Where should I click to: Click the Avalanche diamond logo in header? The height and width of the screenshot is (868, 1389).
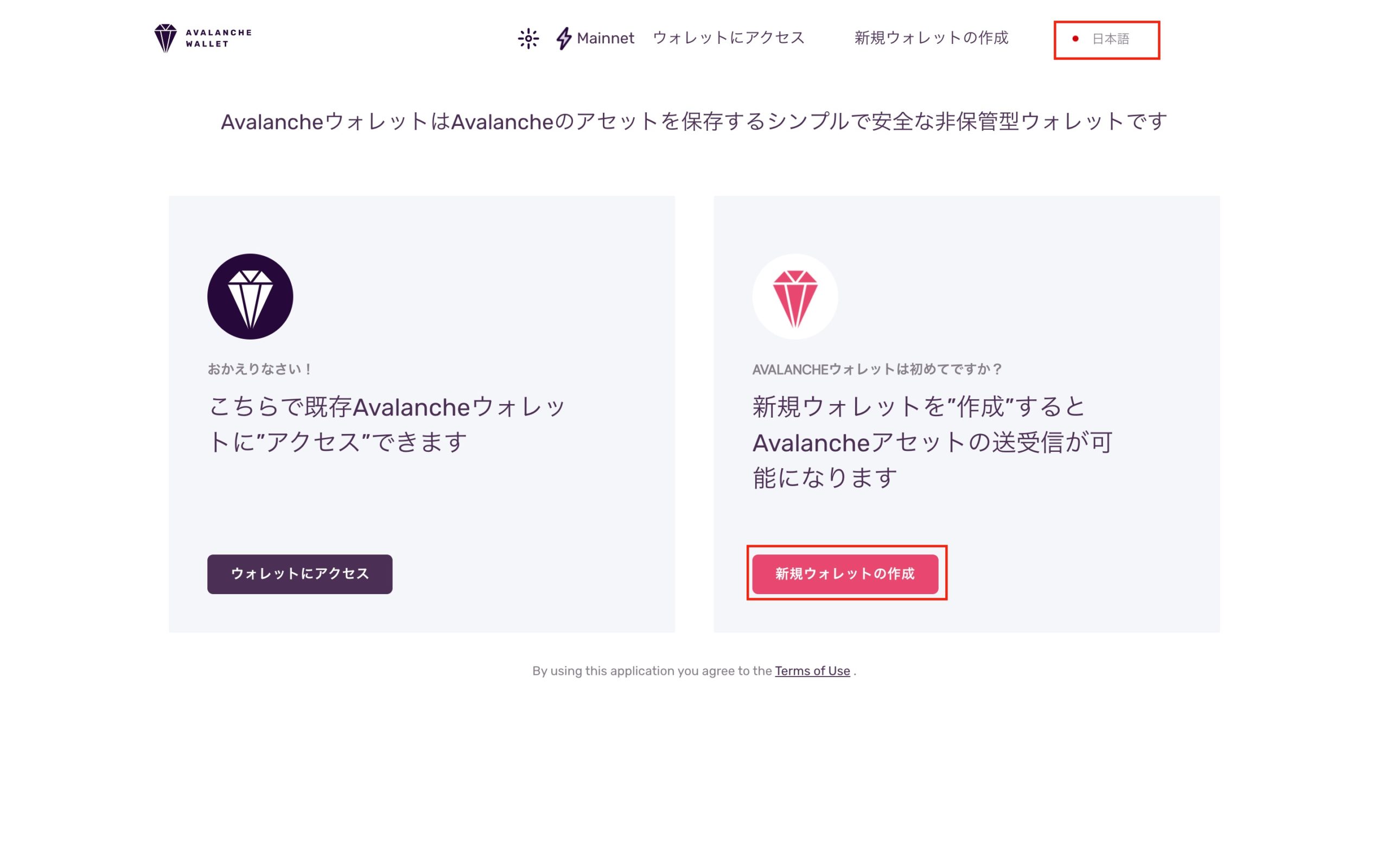[165, 38]
